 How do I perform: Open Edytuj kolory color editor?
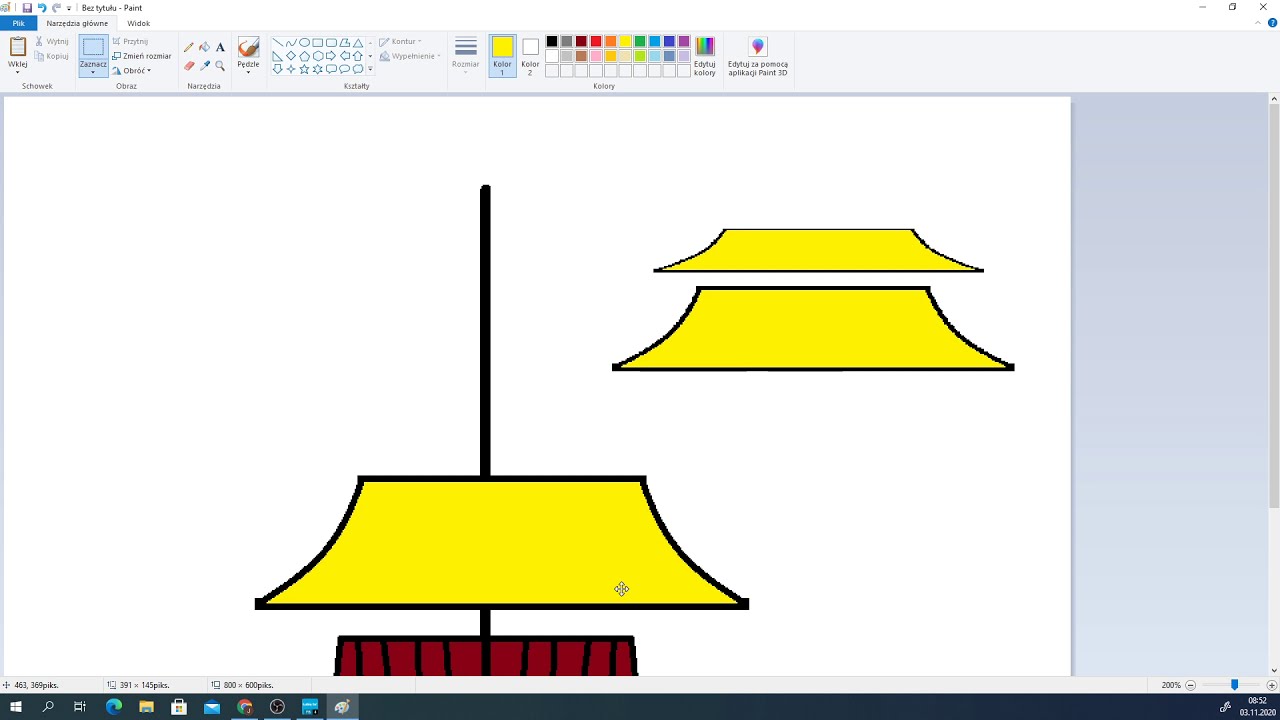coord(705,57)
